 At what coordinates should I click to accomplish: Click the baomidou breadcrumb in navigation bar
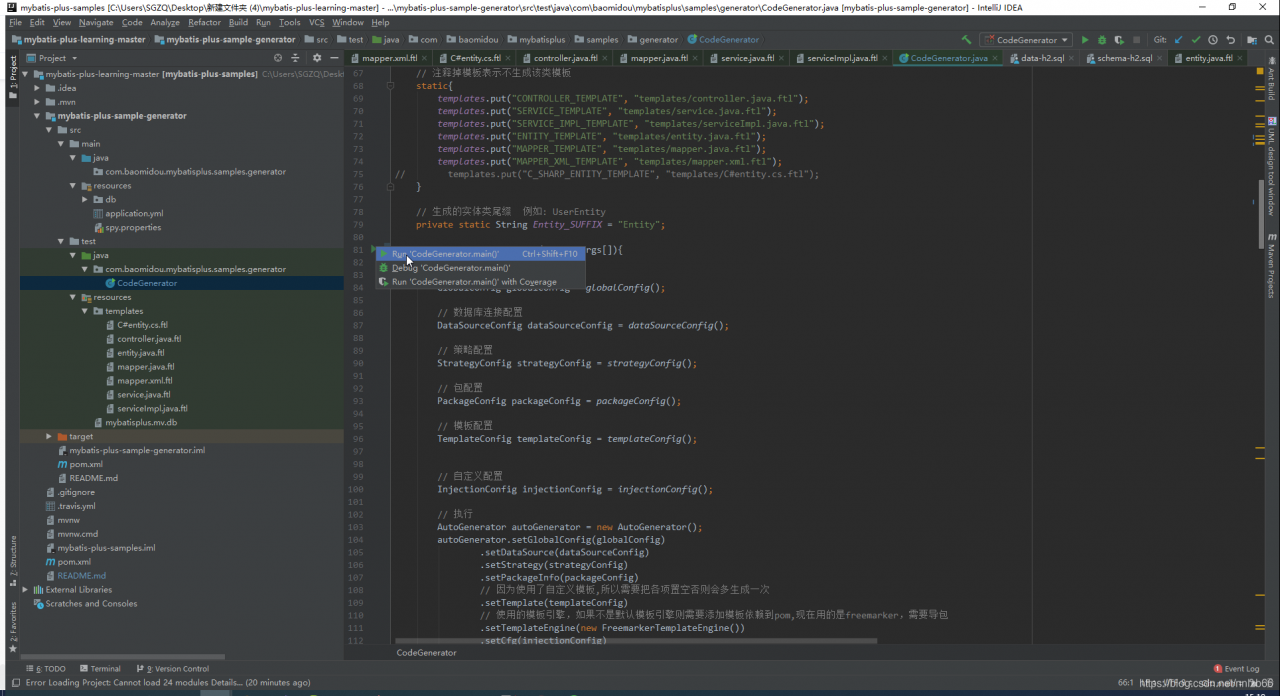pyautogui.click(x=473, y=40)
